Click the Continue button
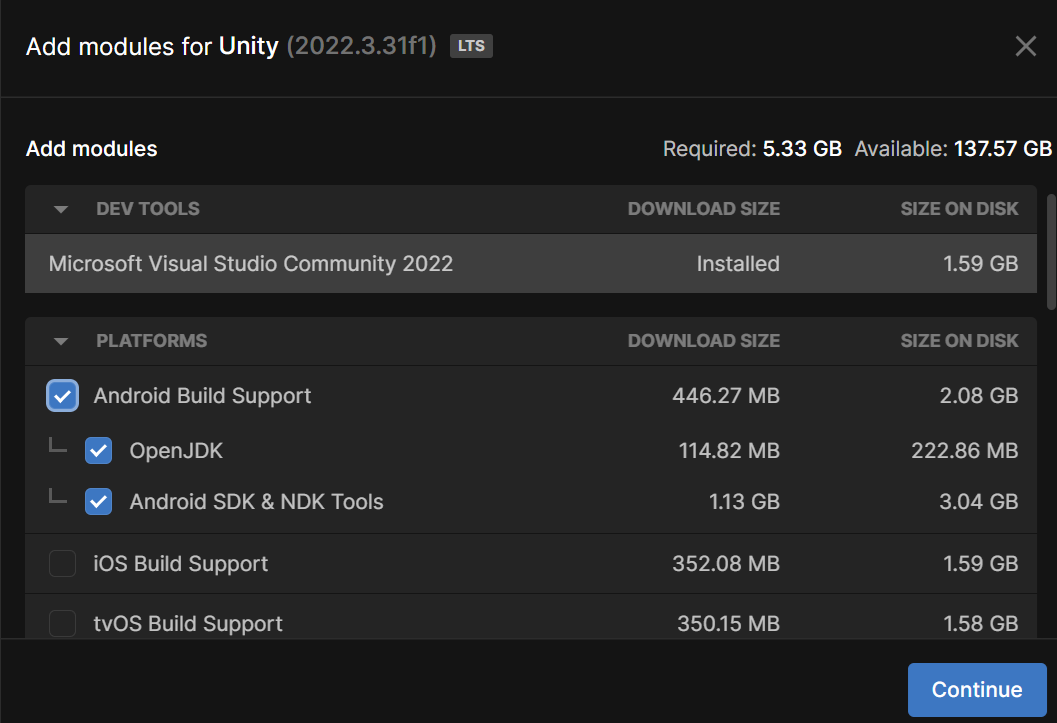The height and width of the screenshot is (723, 1057). click(x=977, y=689)
